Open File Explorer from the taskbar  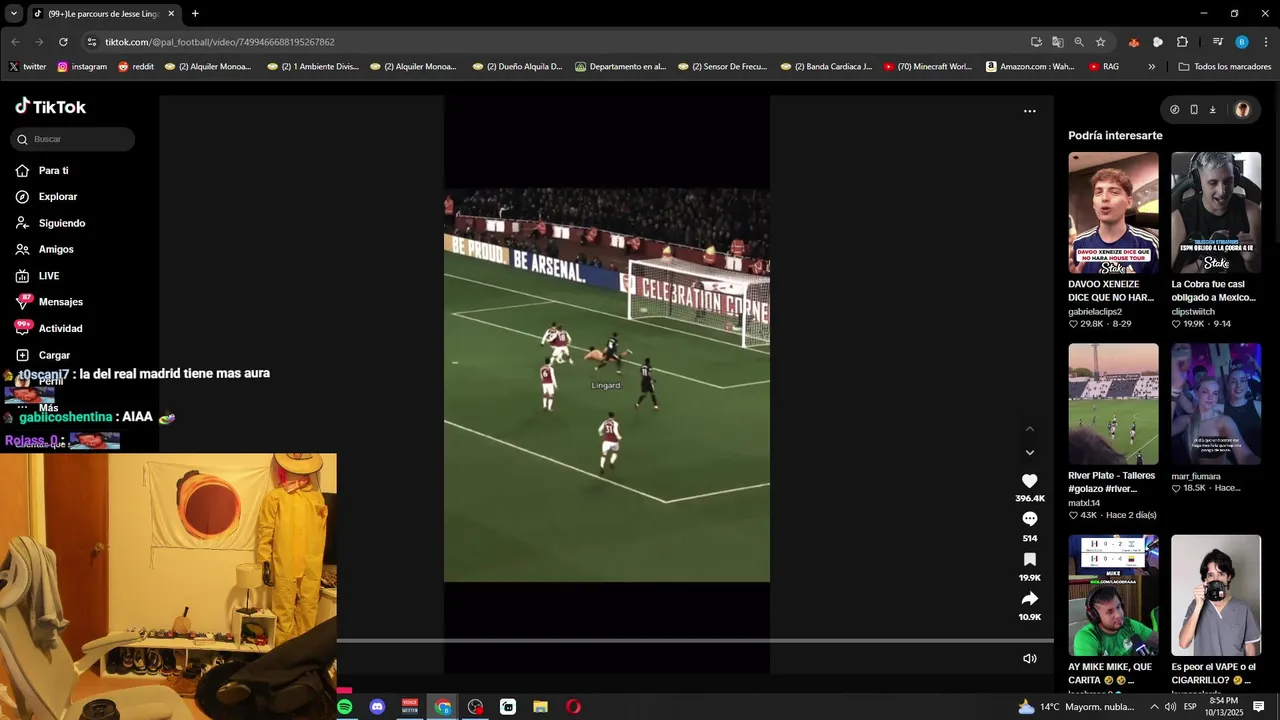pyautogui.click(x=540, y=707)
